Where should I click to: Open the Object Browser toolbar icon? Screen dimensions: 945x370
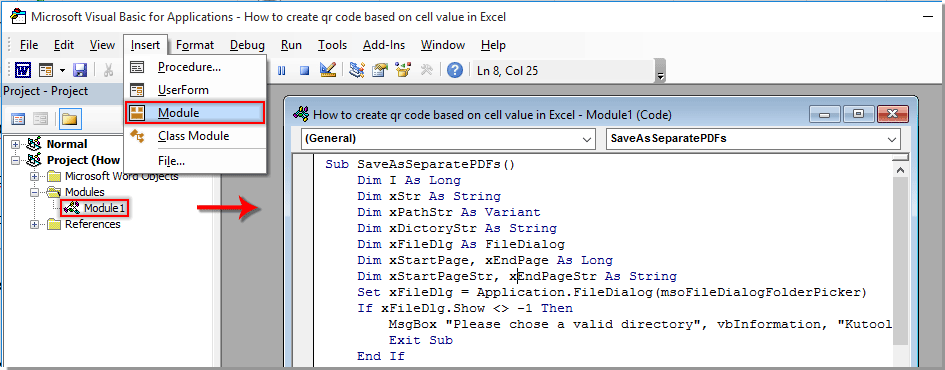pyautogui.click(x=403, y=71)
